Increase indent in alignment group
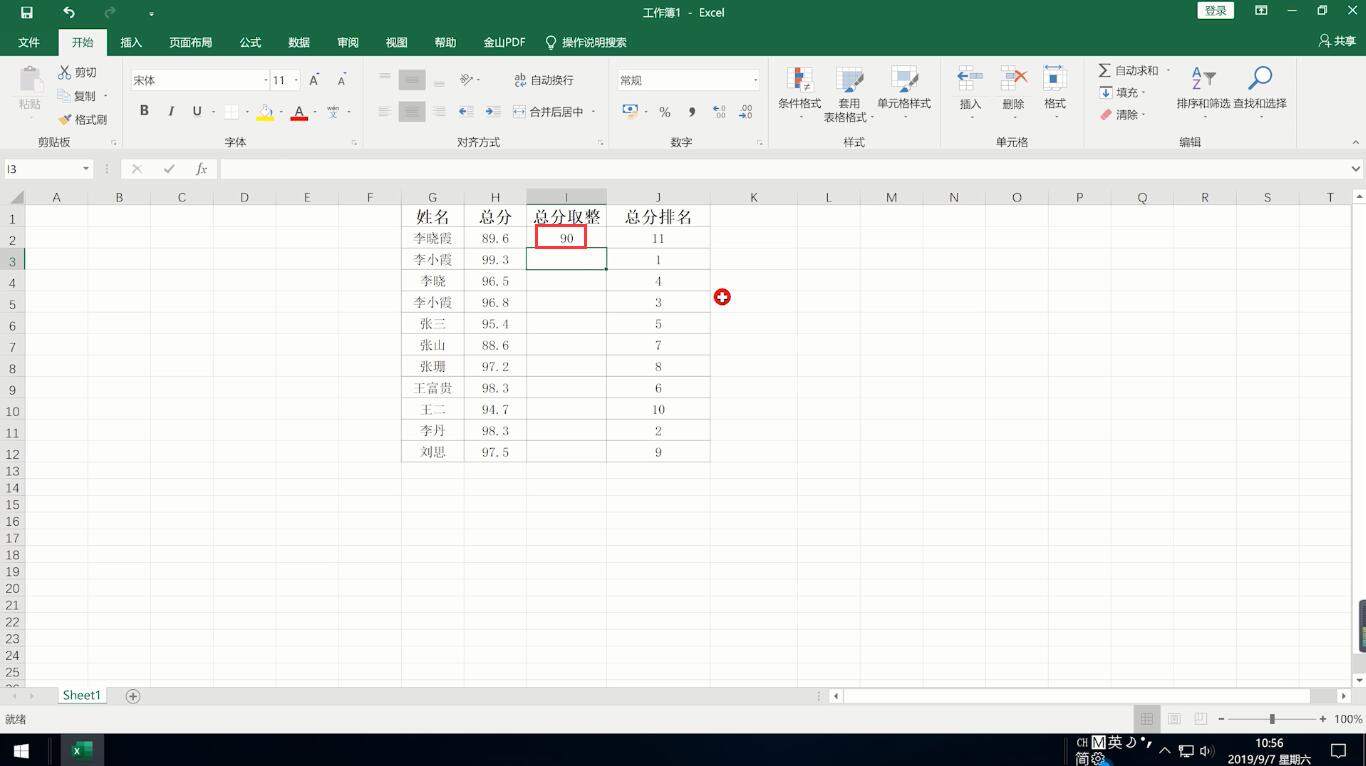Screen dimensions: 1366x766 tap(492, 112)
